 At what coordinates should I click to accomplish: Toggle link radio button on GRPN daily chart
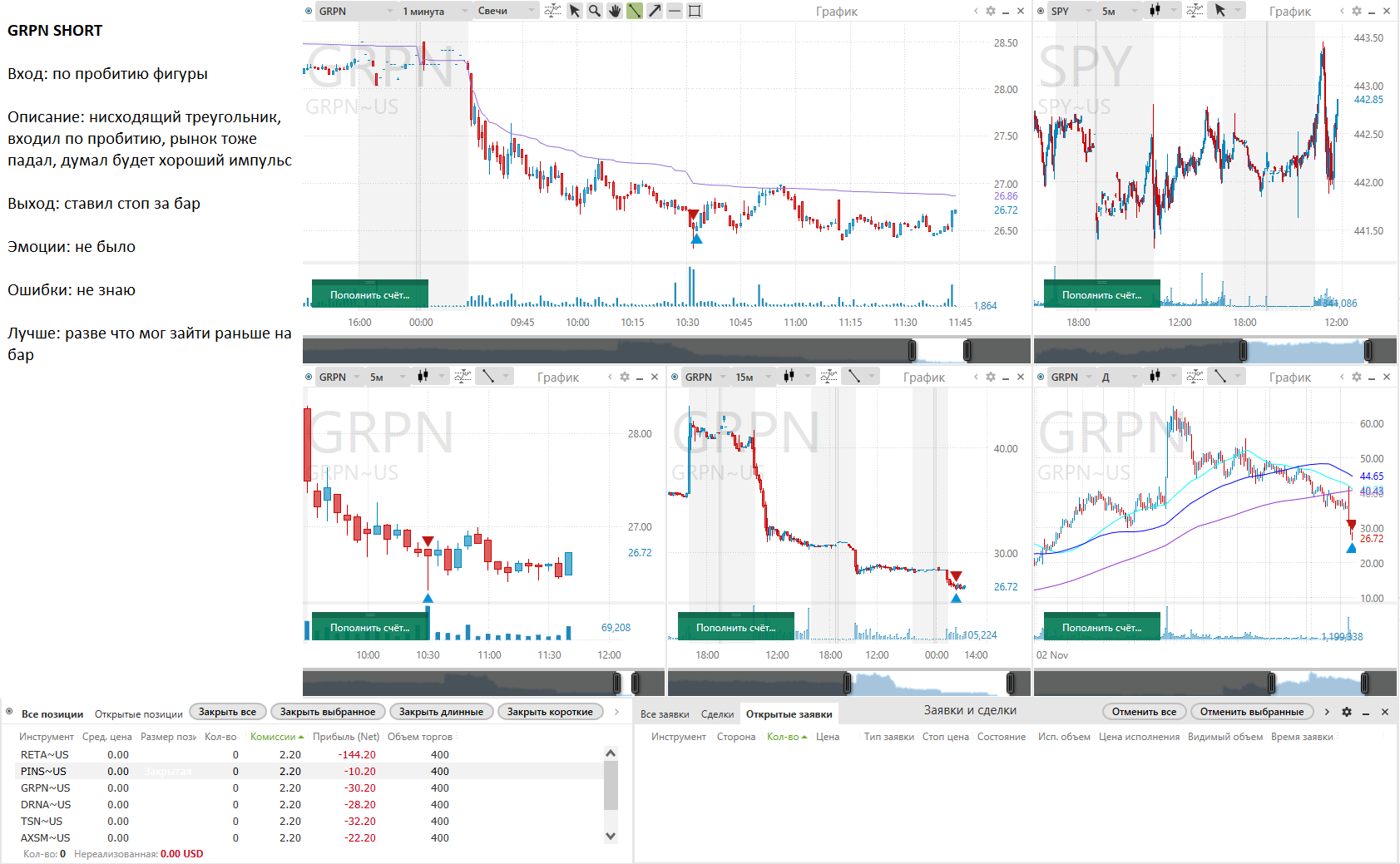click(x=1041, y=377)
